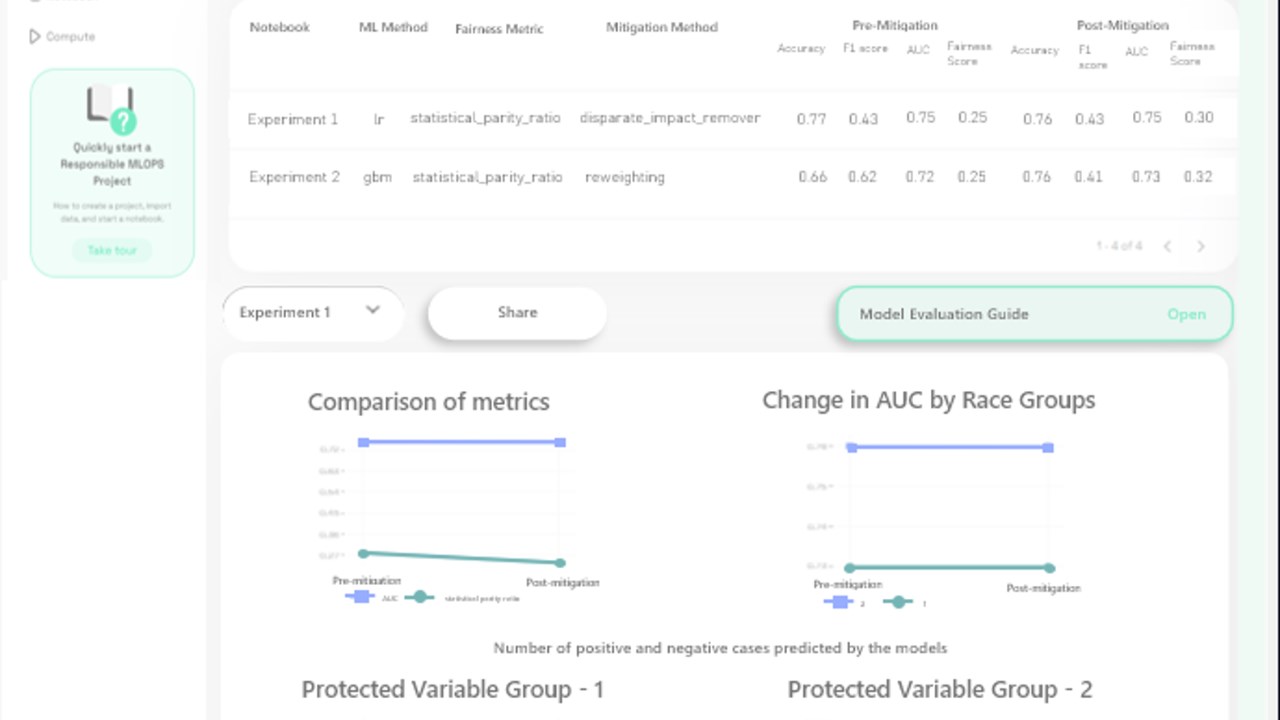1280x720 pixels.
Task: Select Compute in the sidebar
Action: pyautogui.click(x=70, y=36)
